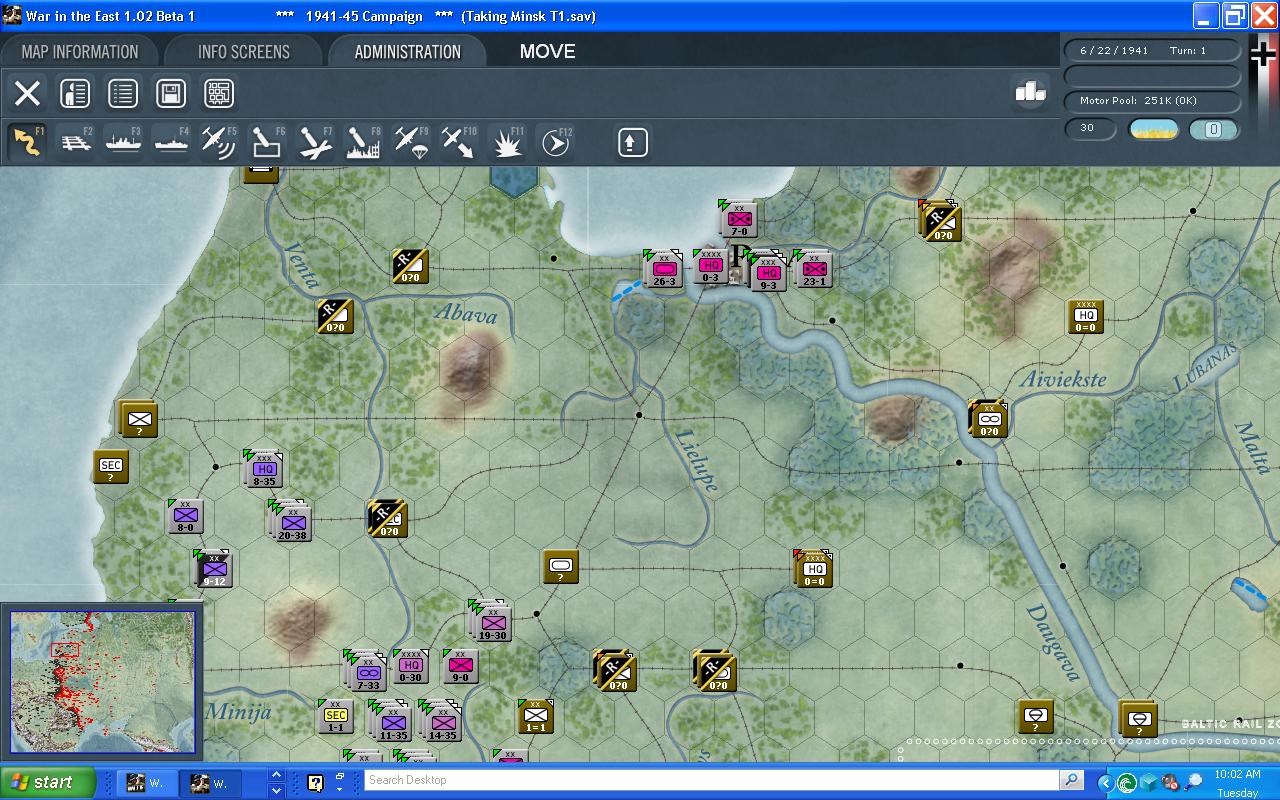Select the 20-38 infantry stack
This screenshot has height=800, width=1280.
pyautogui.click(x=292, y=522)
